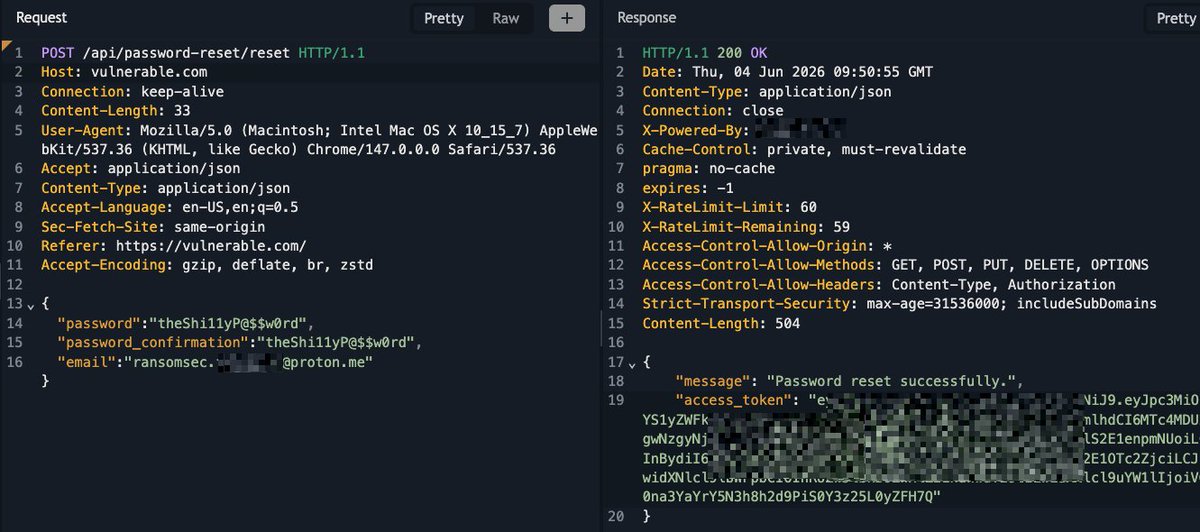The height and width of the screenshot is (532, 1200).
Task: Collapse the JSON body at request line 13
Action: [32, 304]
